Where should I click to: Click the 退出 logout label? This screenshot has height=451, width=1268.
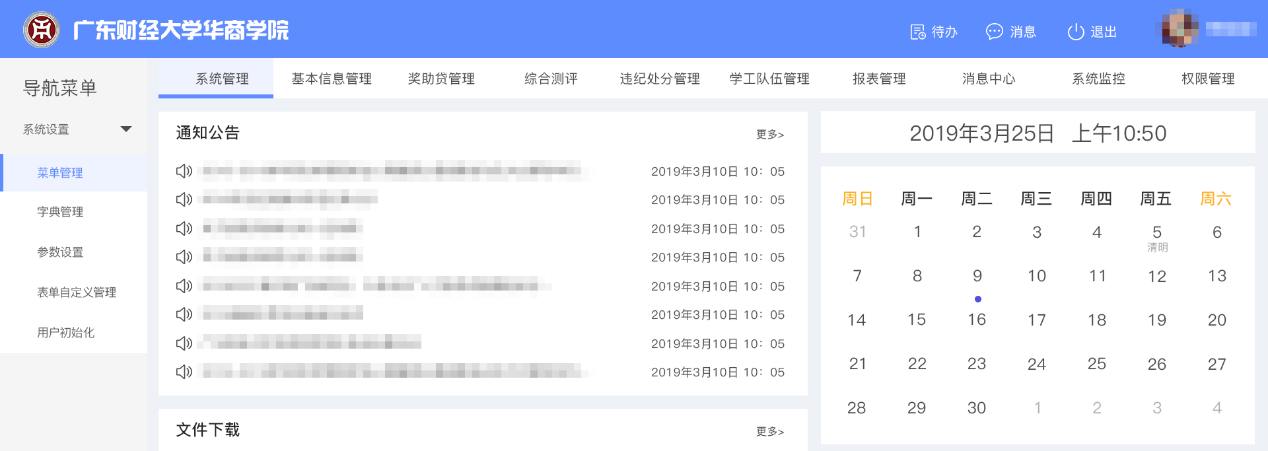[1104, 32]
